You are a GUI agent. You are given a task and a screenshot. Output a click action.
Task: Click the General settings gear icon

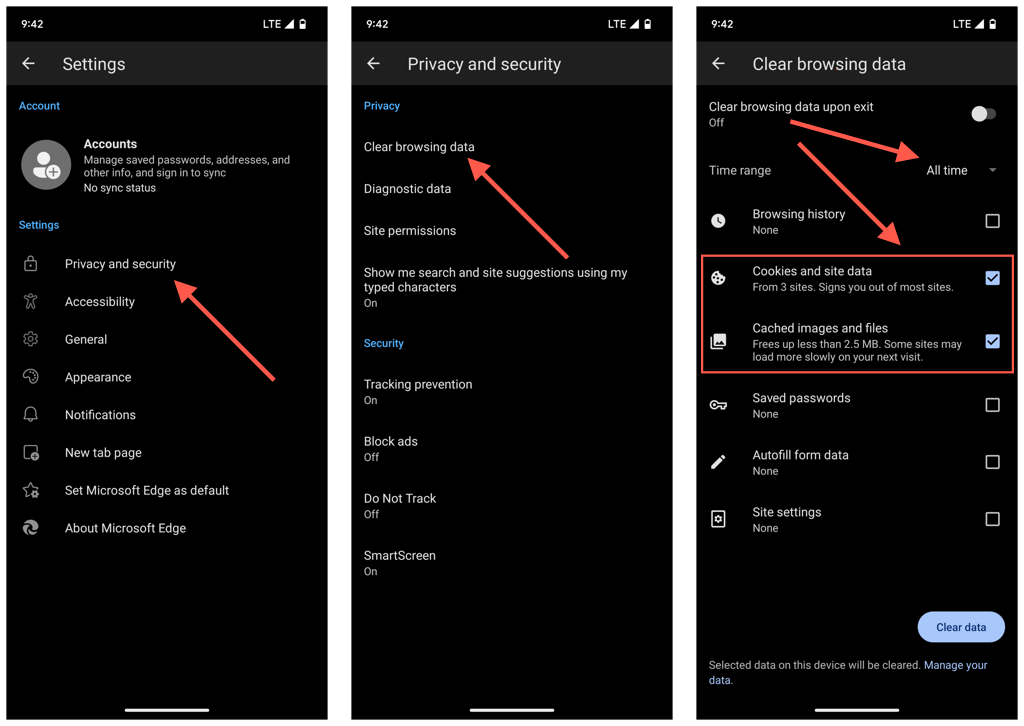pos(30,339)
